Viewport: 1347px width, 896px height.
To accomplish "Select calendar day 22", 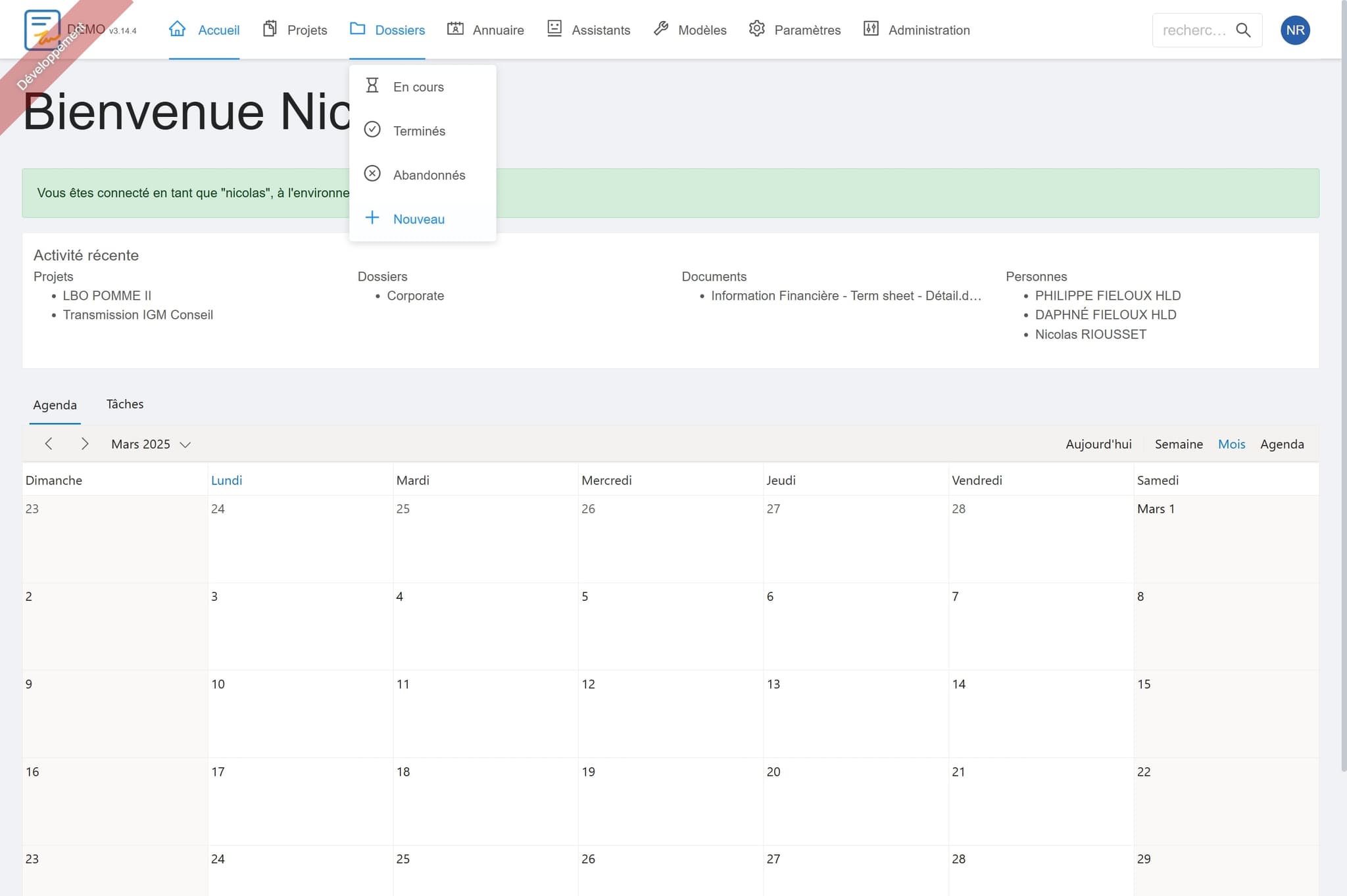I will (1226, 801).
